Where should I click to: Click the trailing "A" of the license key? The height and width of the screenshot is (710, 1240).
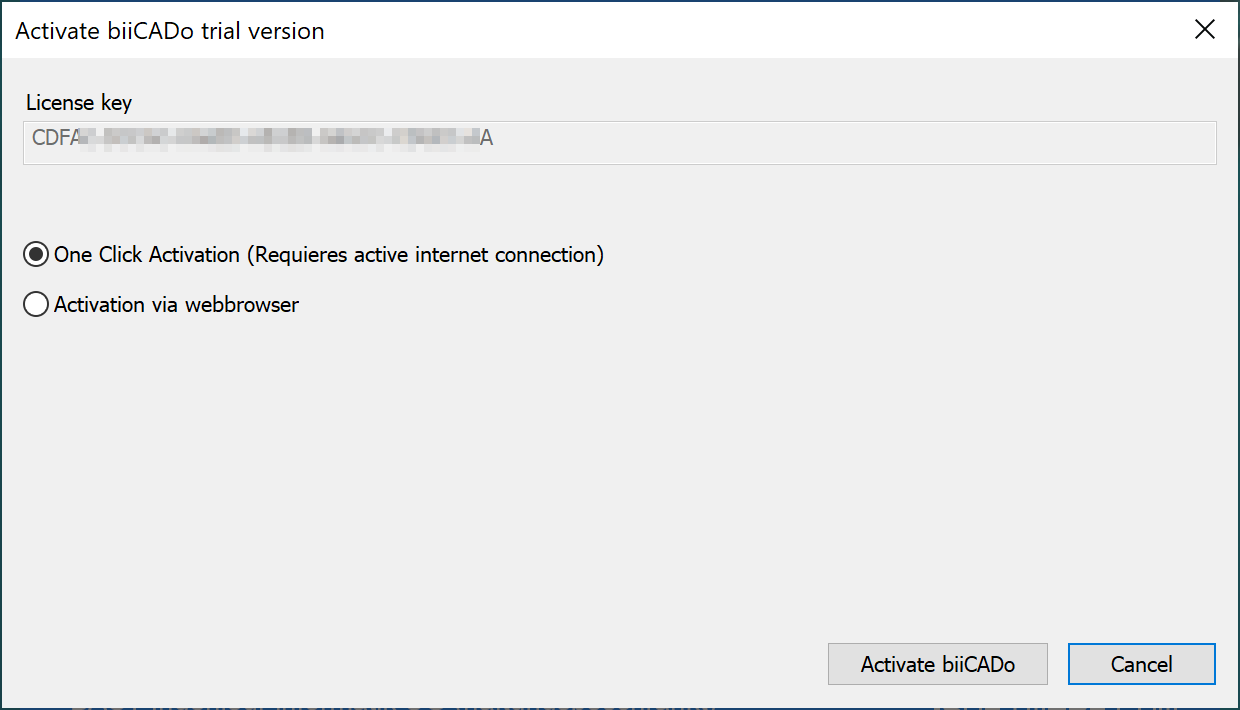pos(487,139)
